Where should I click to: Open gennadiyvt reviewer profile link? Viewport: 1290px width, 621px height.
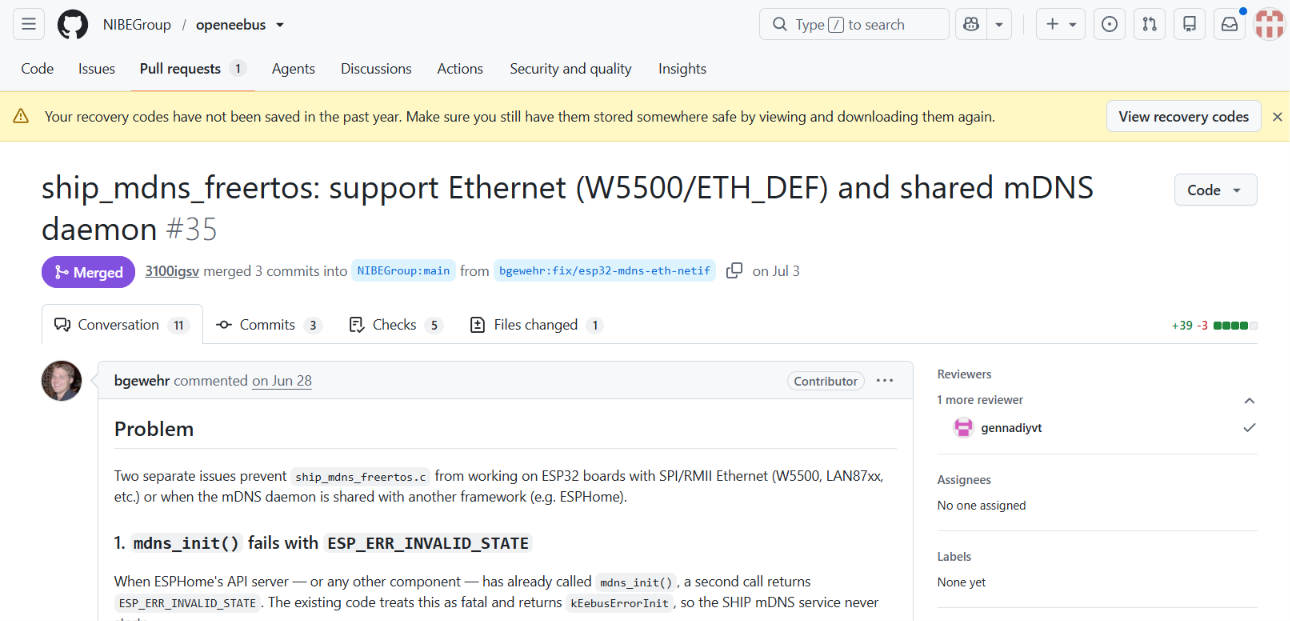(x=1011, y=428)
